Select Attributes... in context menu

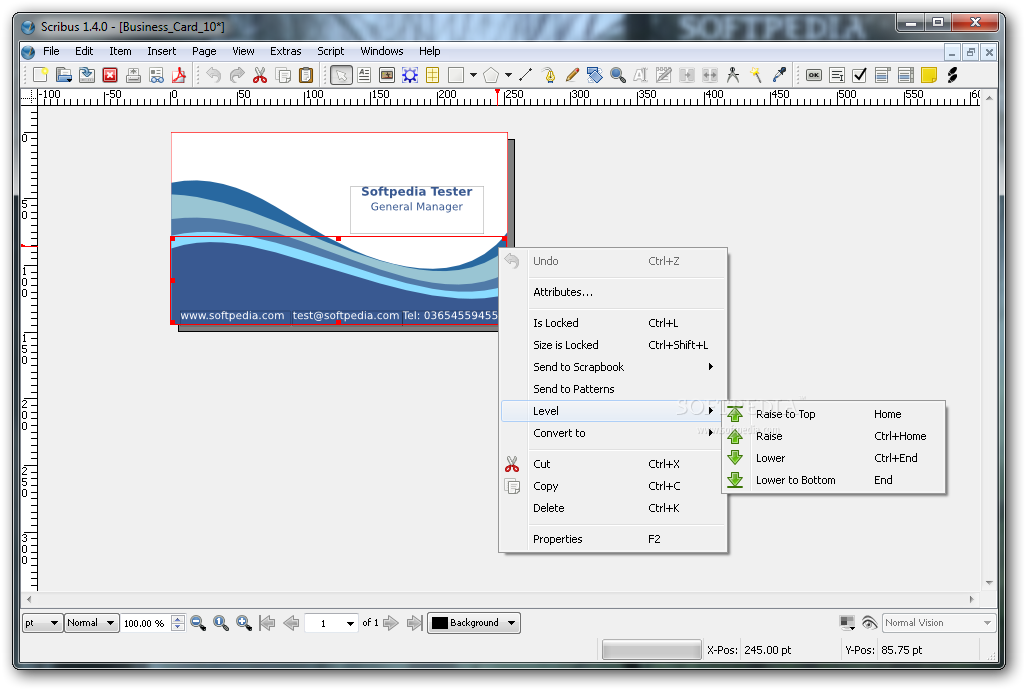coord(613,292)
